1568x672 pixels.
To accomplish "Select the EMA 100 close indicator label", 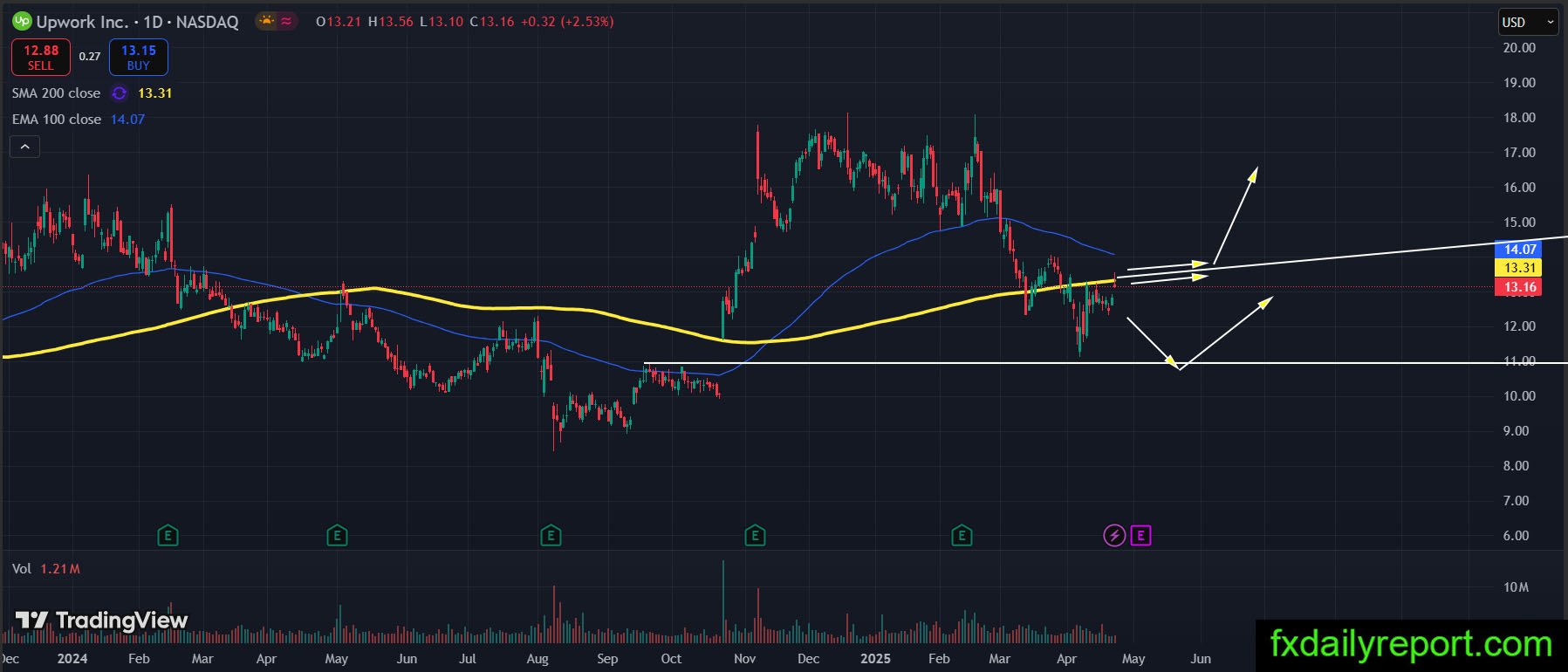I will [57, 119].
